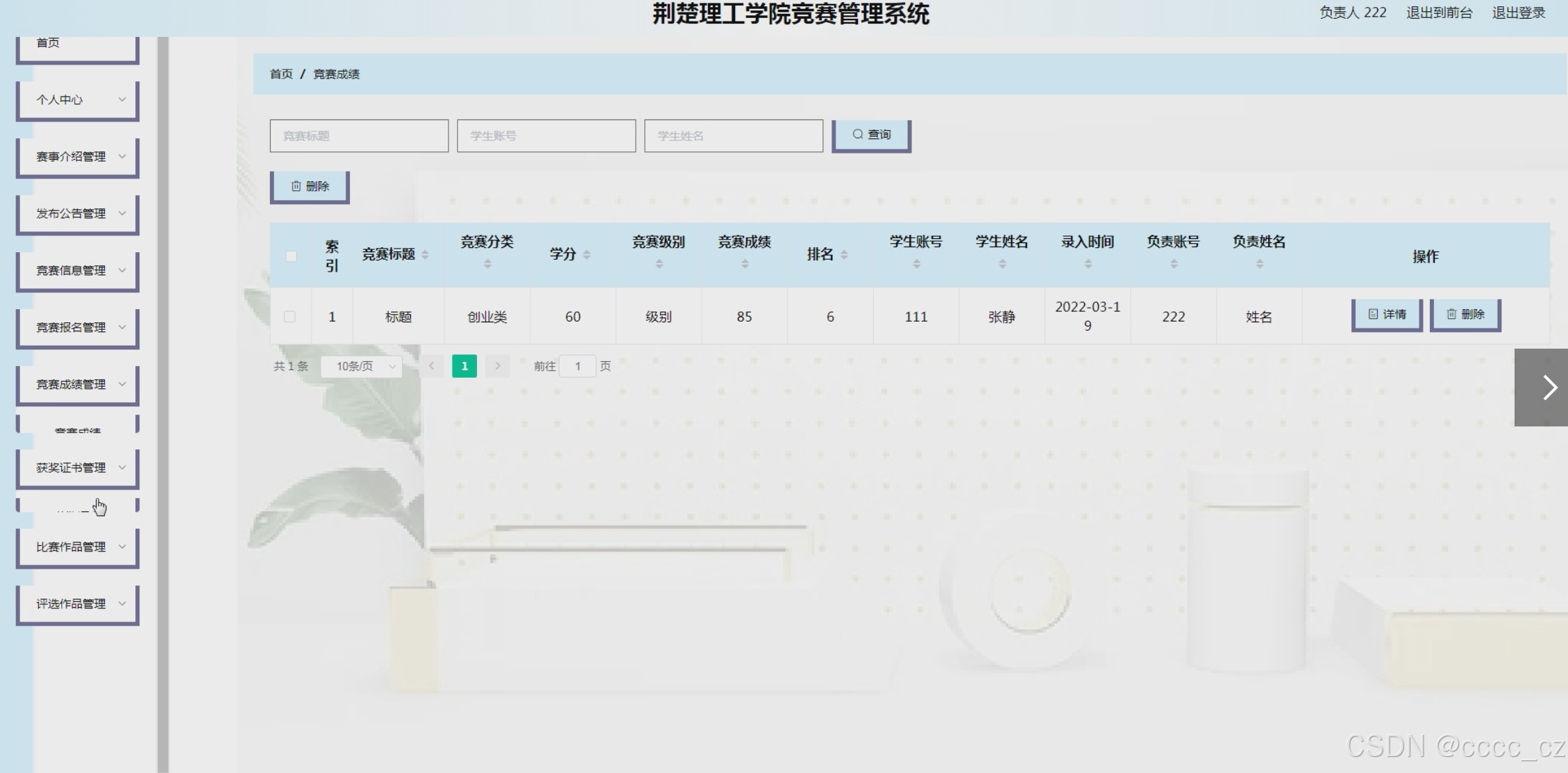Viewport: 1568px width, 773px height.
Task: Sort table by 竞赛标题 column arrows
Action: (425, 255)
